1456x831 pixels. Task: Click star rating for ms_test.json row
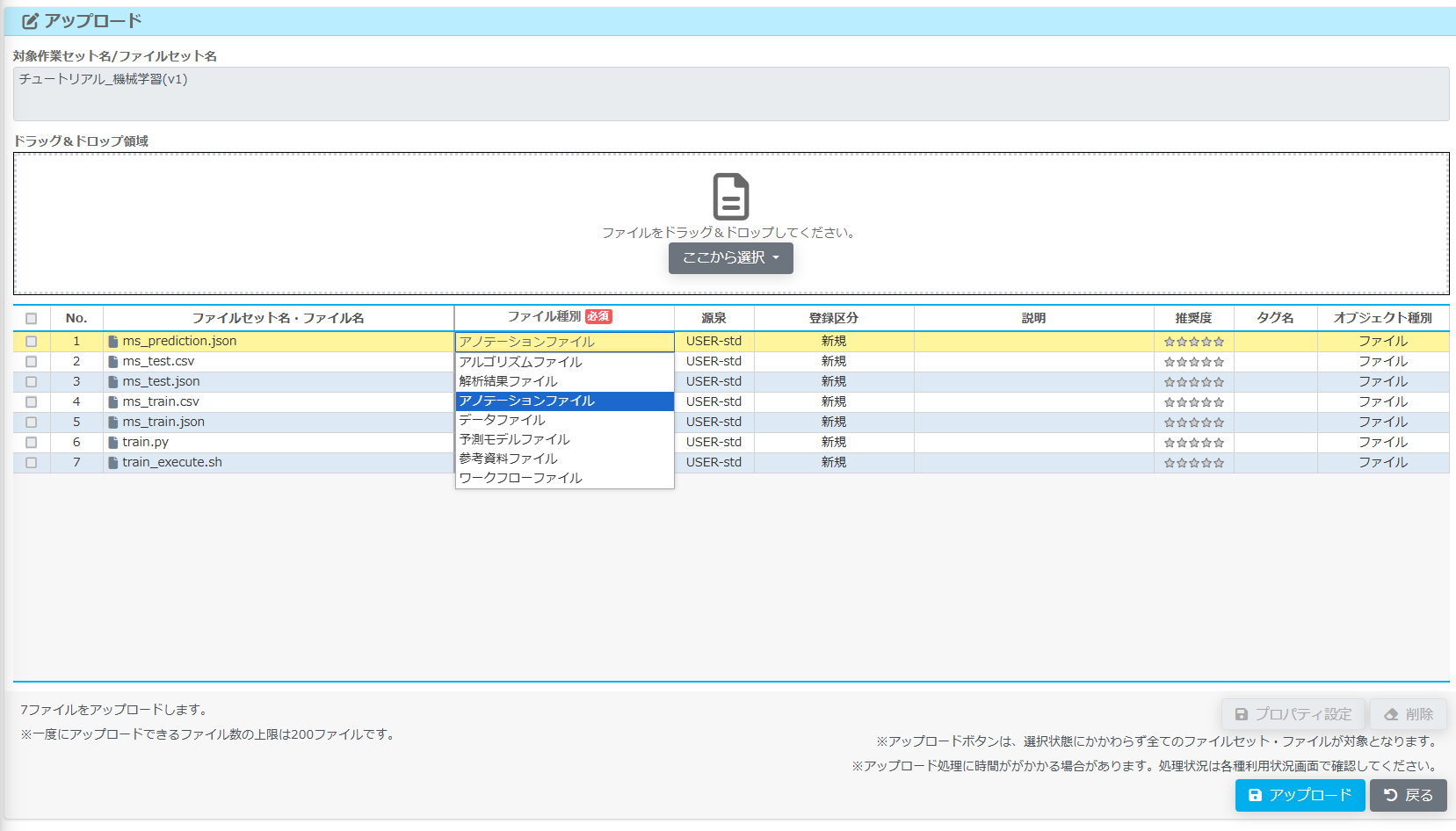pyautogui.click(x=1193, y=382)
